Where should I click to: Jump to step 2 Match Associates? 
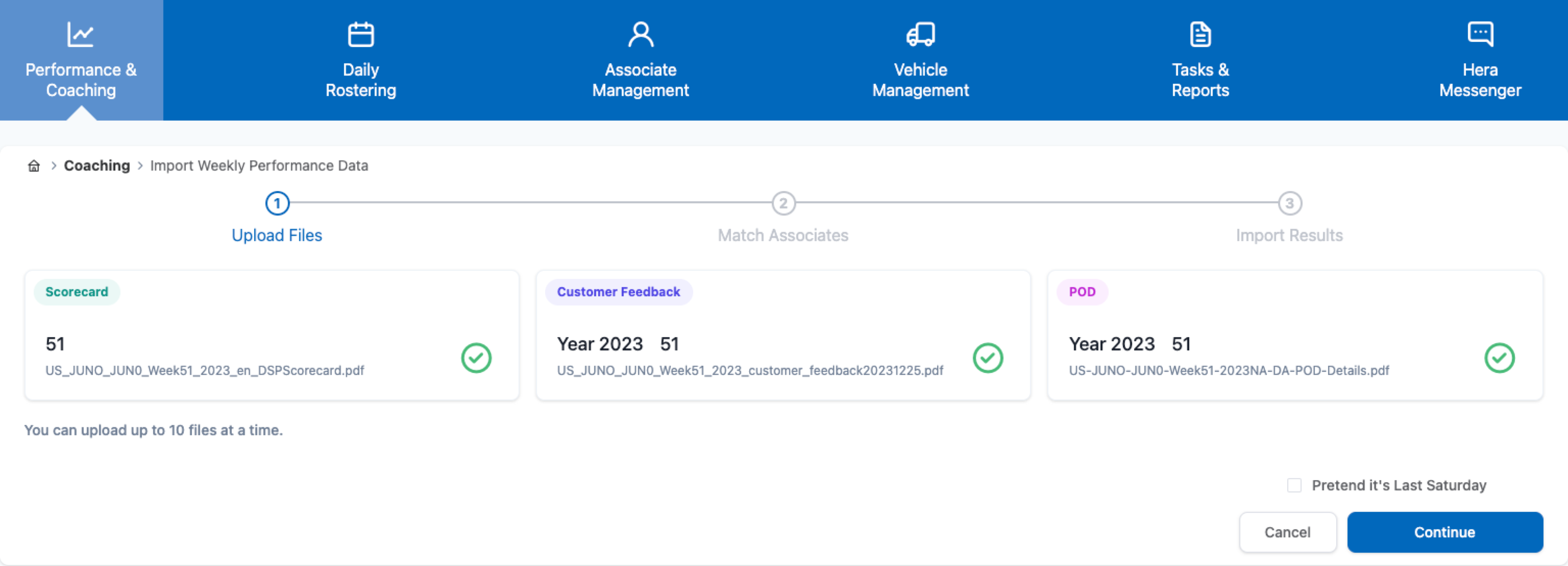pyautogui.click(x=783, y=203)
